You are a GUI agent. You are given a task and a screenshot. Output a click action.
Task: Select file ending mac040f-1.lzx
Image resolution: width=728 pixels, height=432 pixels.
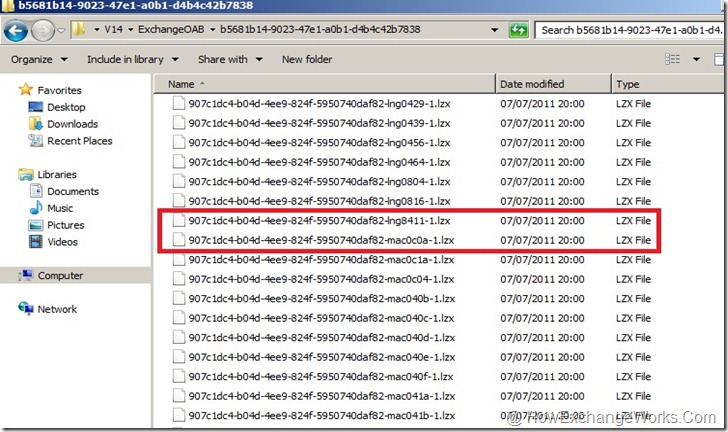321,377
